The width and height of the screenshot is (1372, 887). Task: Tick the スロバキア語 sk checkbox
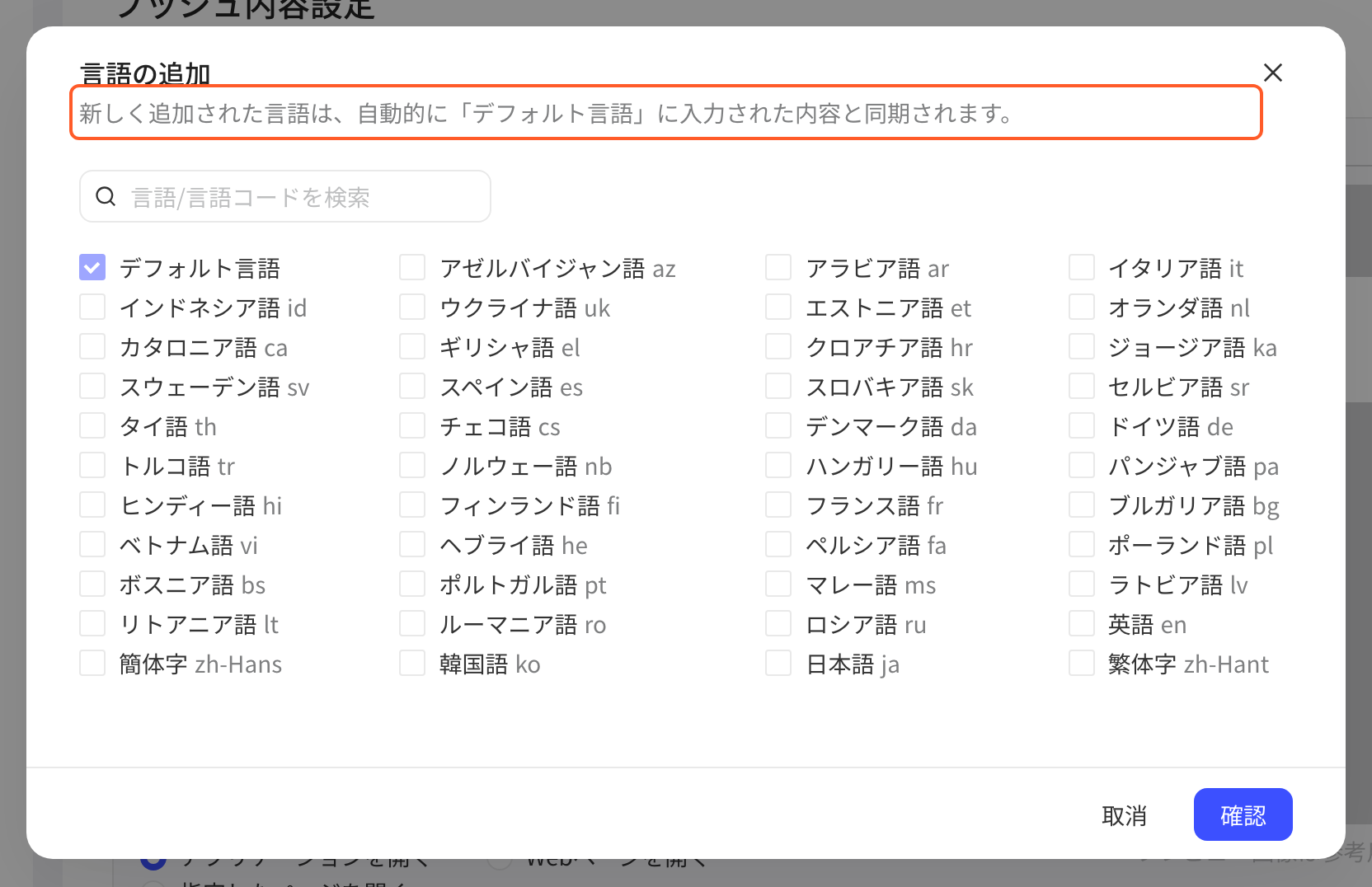click(778, 386)
